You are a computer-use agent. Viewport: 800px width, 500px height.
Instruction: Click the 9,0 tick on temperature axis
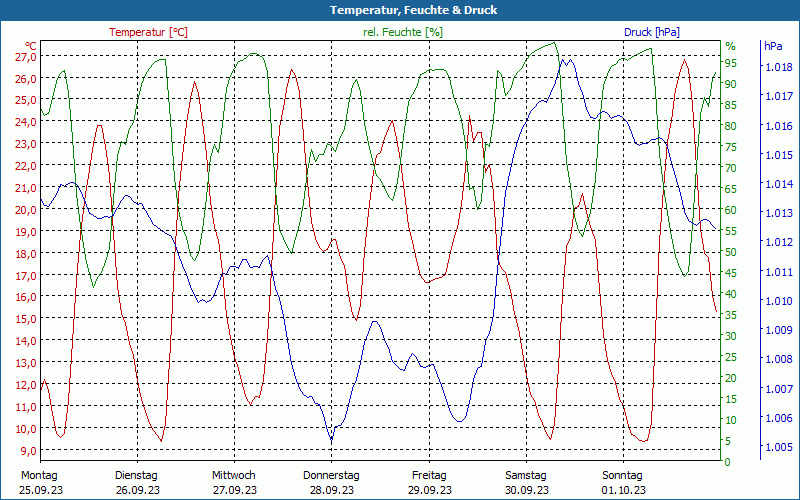[x=28, y=451]
